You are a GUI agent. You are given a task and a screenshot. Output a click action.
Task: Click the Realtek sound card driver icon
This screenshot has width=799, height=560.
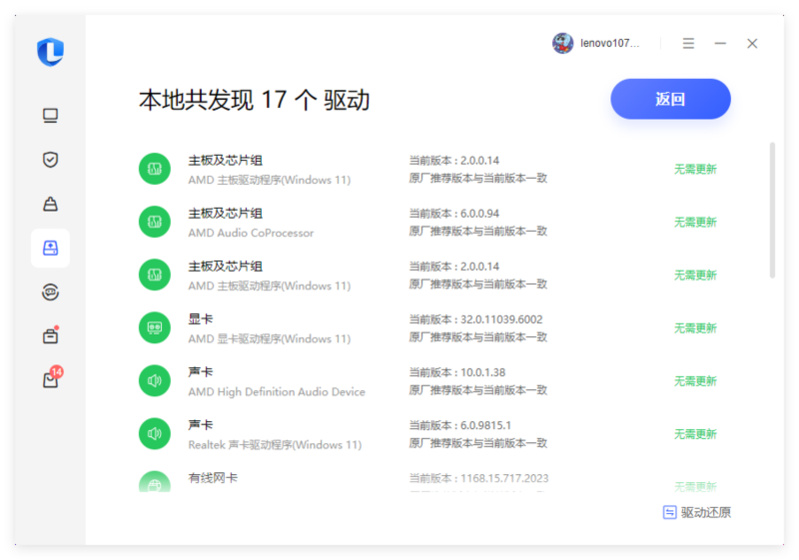[154, 434]
